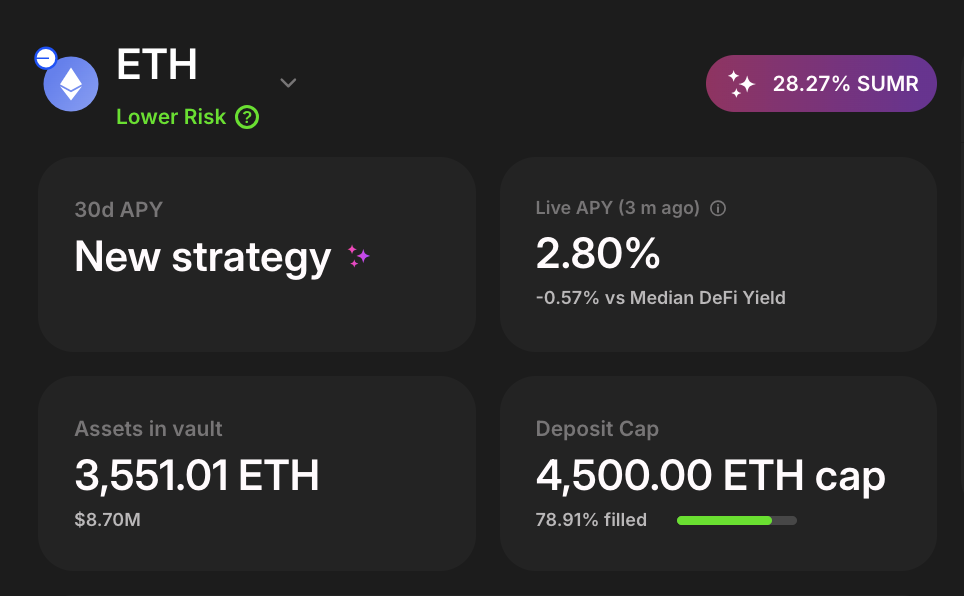Click the Ethereum token logo icon
Image resolution: width=964 pixels, height=596 pixels.
[x=71, y=84]
